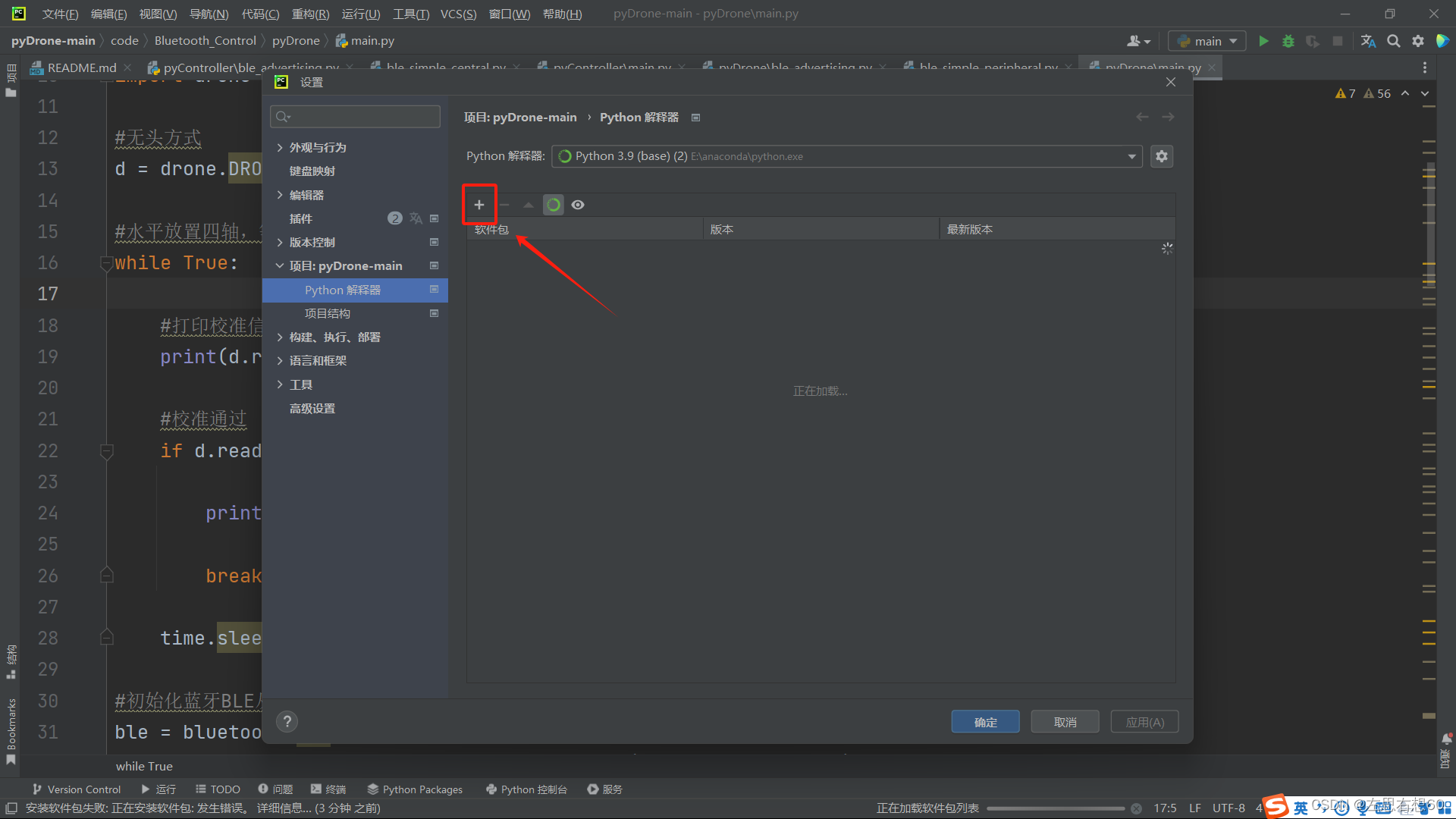
Task: Open the settings help question icon
Action: click(x=287, y=721)
